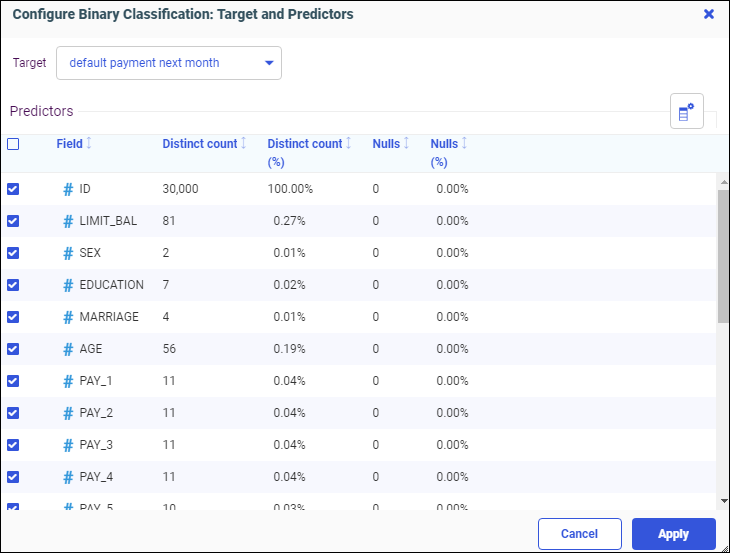
Task: Toggle the select-all header checkbox
Action: pos(13,144)
